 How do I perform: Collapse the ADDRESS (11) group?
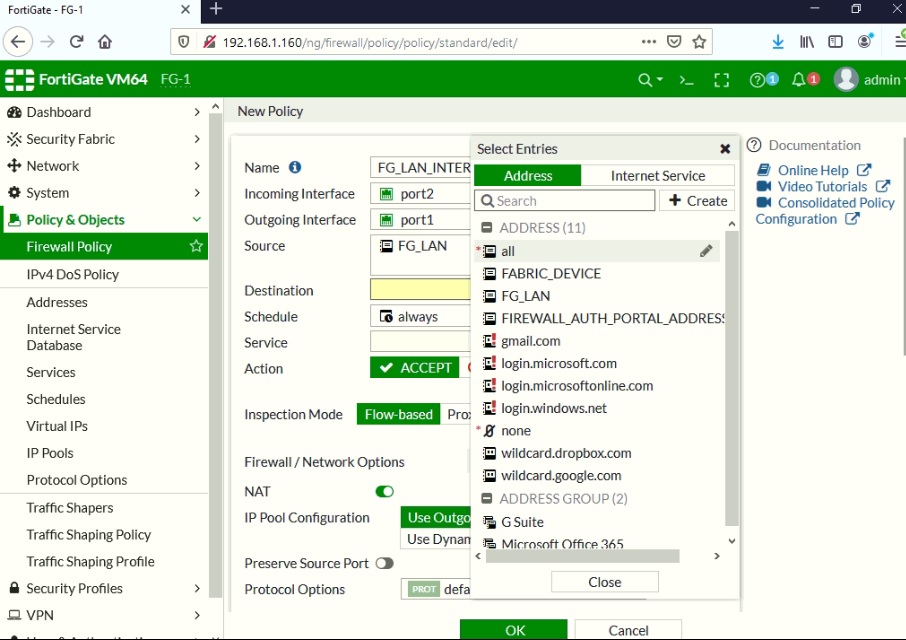[x=487, y=227]
